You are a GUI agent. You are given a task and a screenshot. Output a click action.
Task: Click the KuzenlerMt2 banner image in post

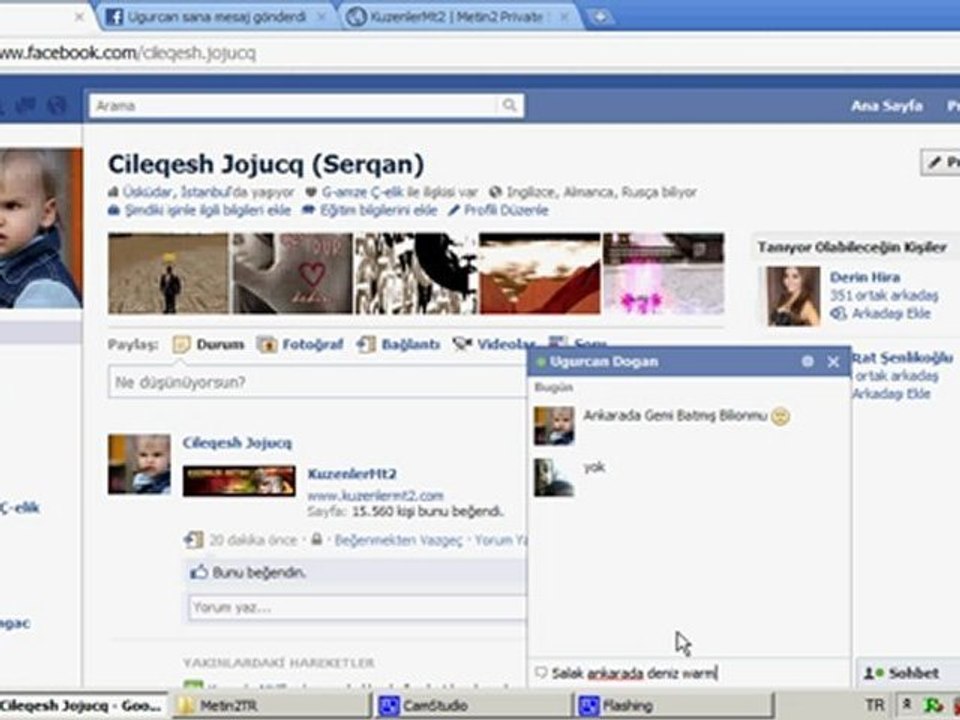239,481
